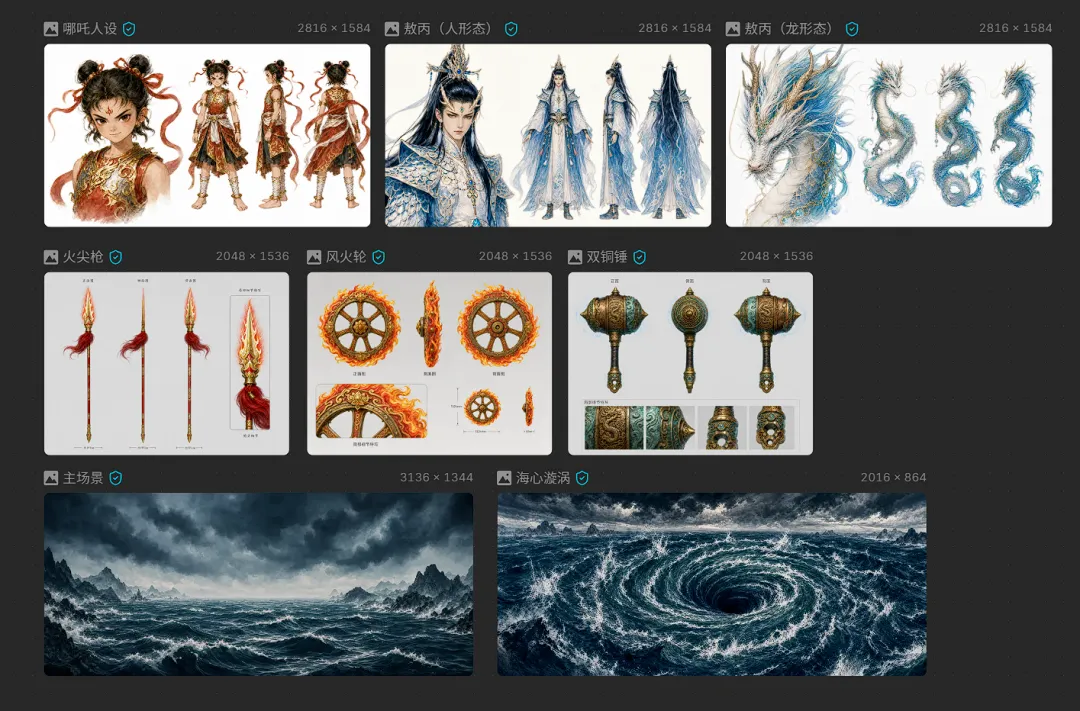Click verified shield icon next to 海心漩涡
1080x711 pixels.
582,478
